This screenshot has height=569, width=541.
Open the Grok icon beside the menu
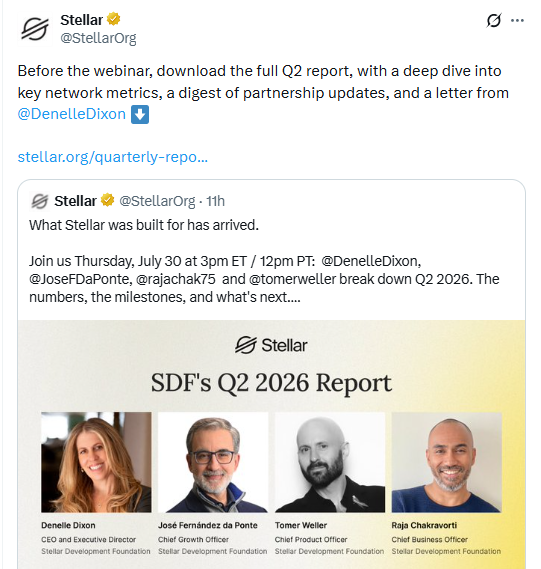pos(494,20)
